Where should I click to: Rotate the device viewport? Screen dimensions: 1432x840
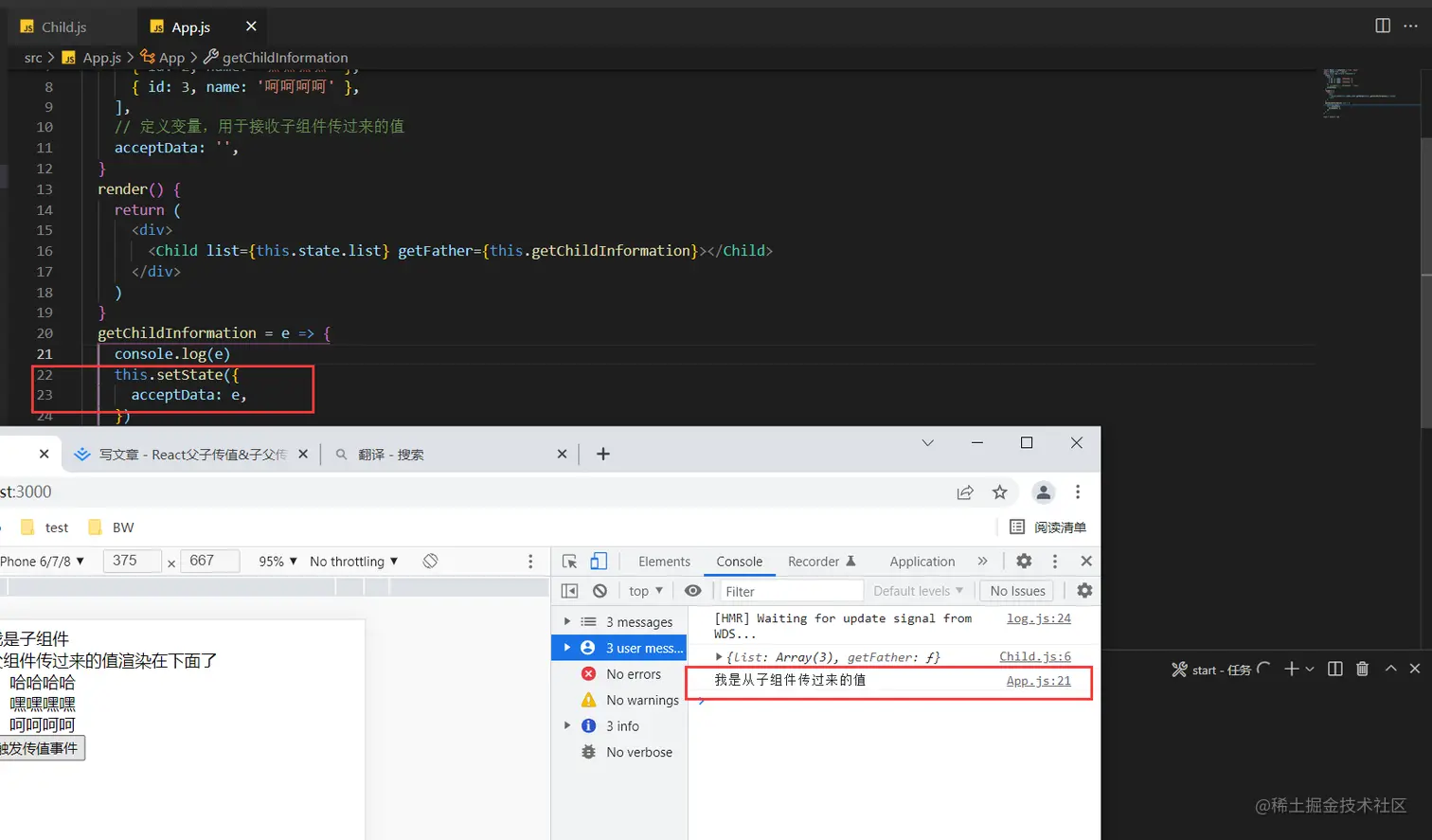tap(430, 562)
